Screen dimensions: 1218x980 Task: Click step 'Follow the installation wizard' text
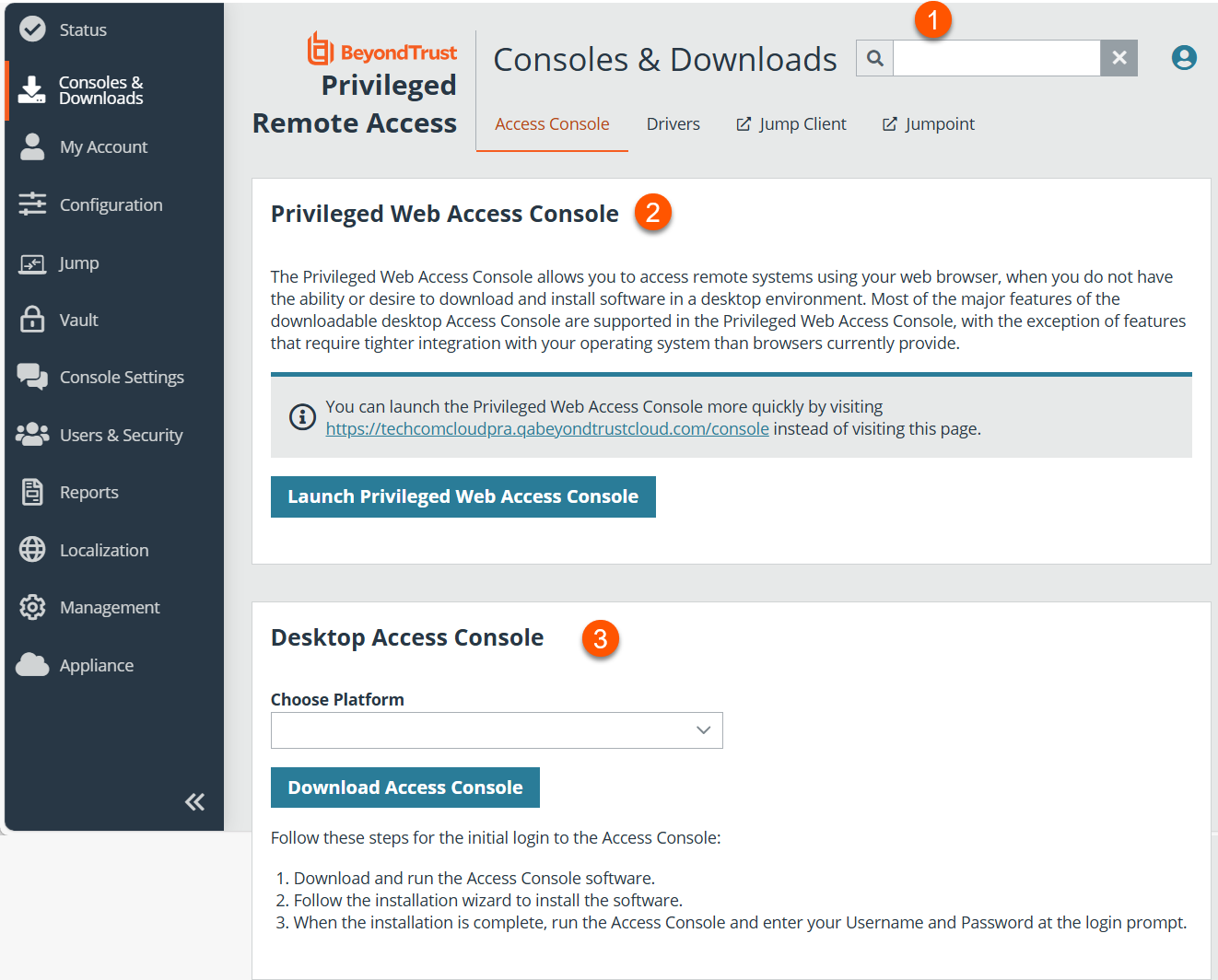tap(488, 901)
